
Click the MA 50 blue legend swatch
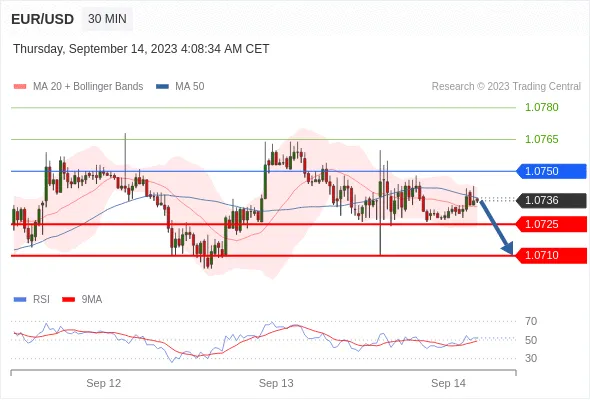(x=162, y=87)
